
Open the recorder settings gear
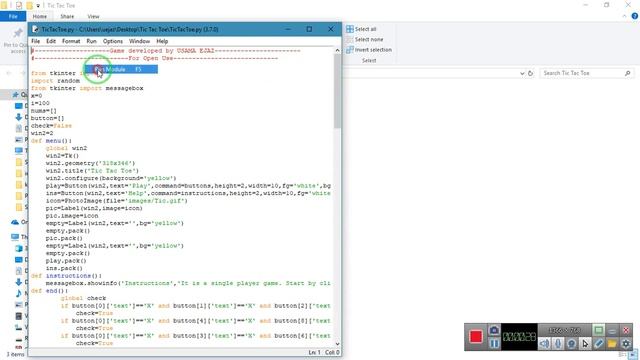click(626, 344)
